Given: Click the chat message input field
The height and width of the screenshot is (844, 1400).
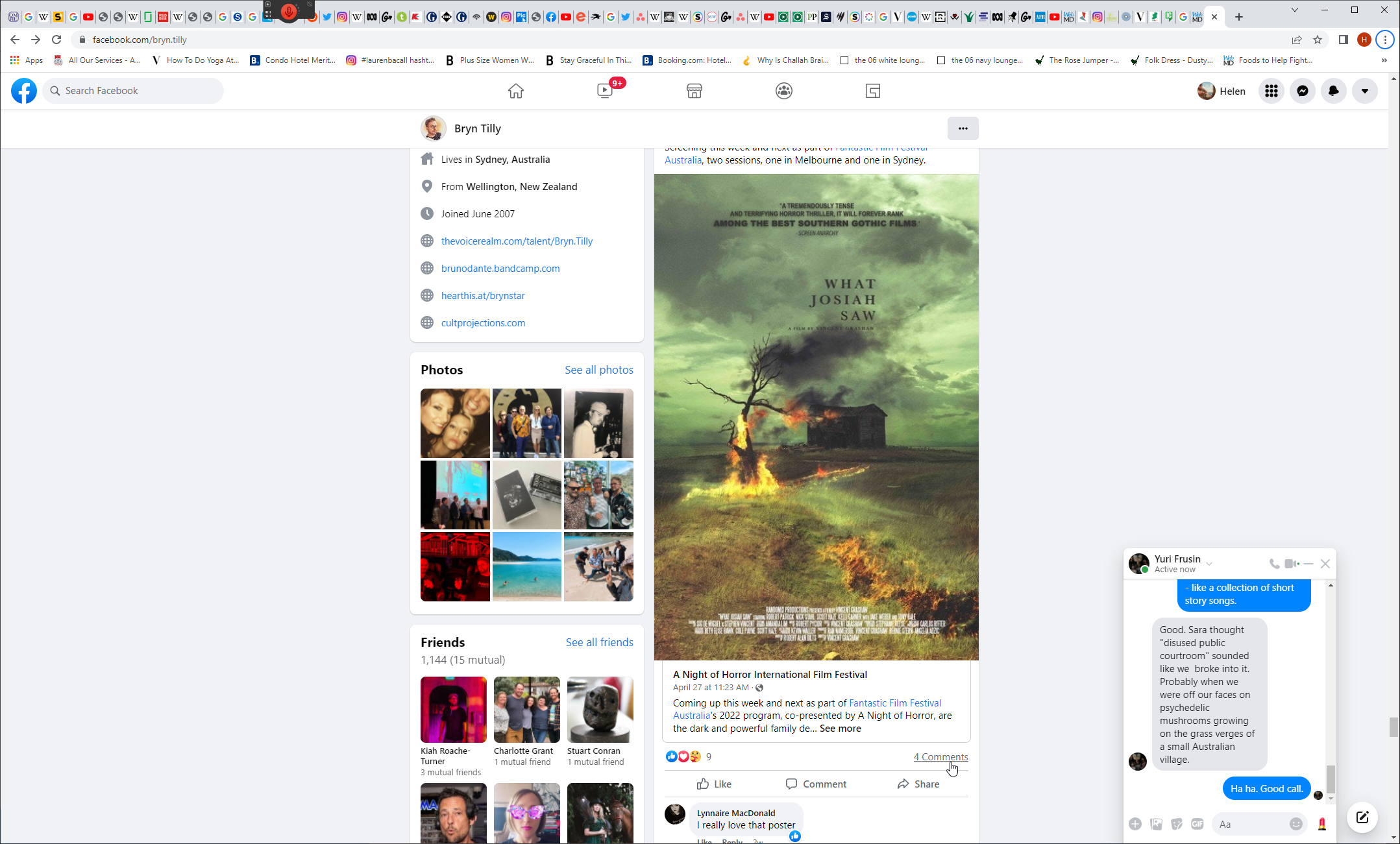Looking at the screenshot, I should tap(1249, 824).
